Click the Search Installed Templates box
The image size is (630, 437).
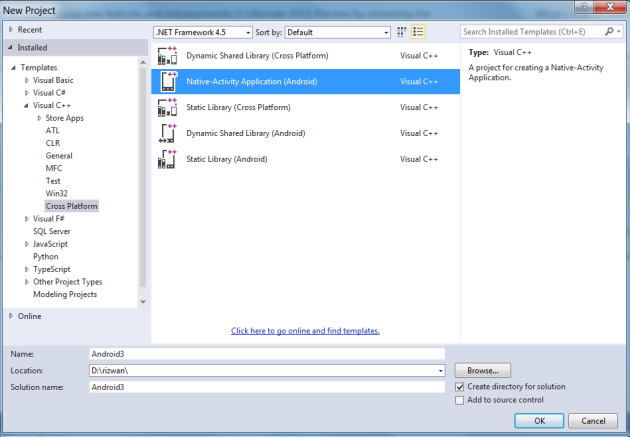click(532, 31)
